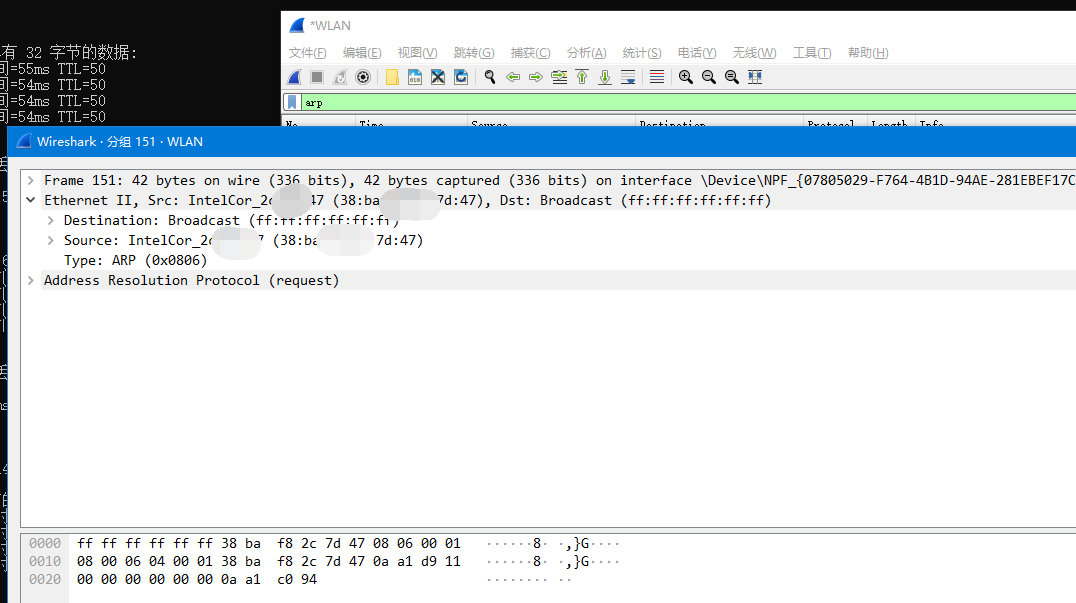Click the 0a a1 d9 11 bytes

(x=417, y=561)
